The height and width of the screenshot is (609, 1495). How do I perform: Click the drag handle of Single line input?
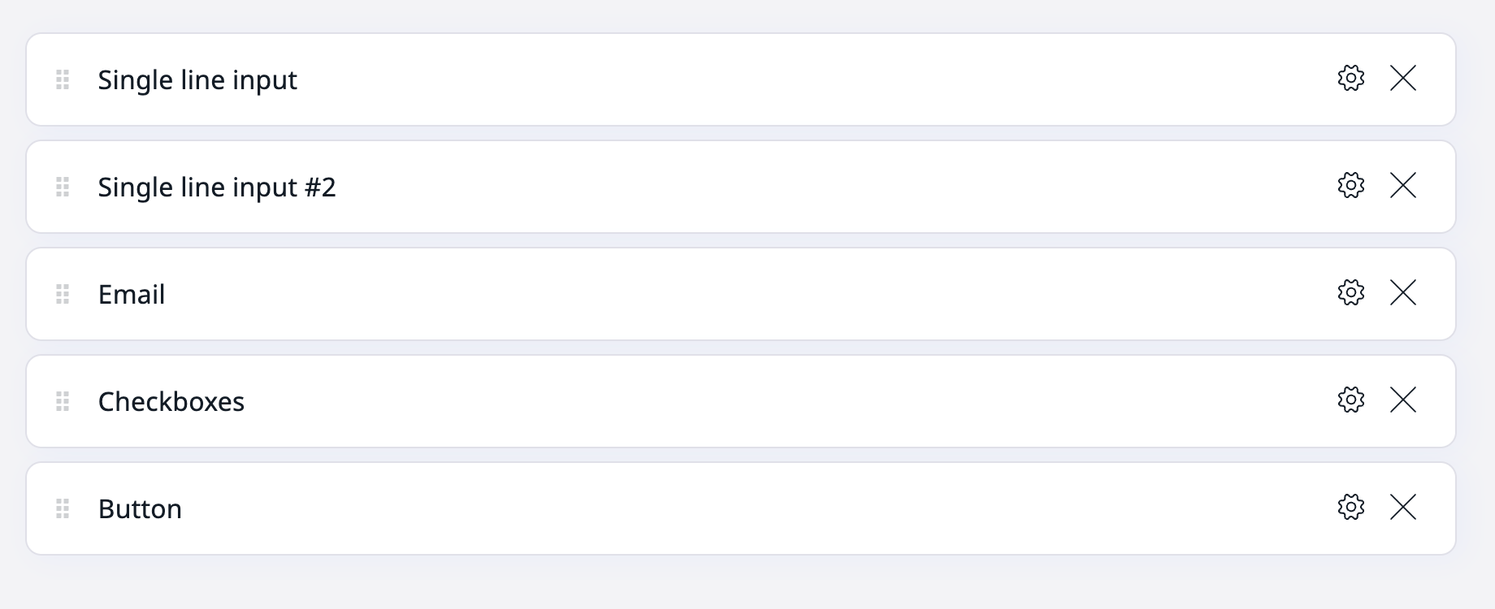coord(62,79)
